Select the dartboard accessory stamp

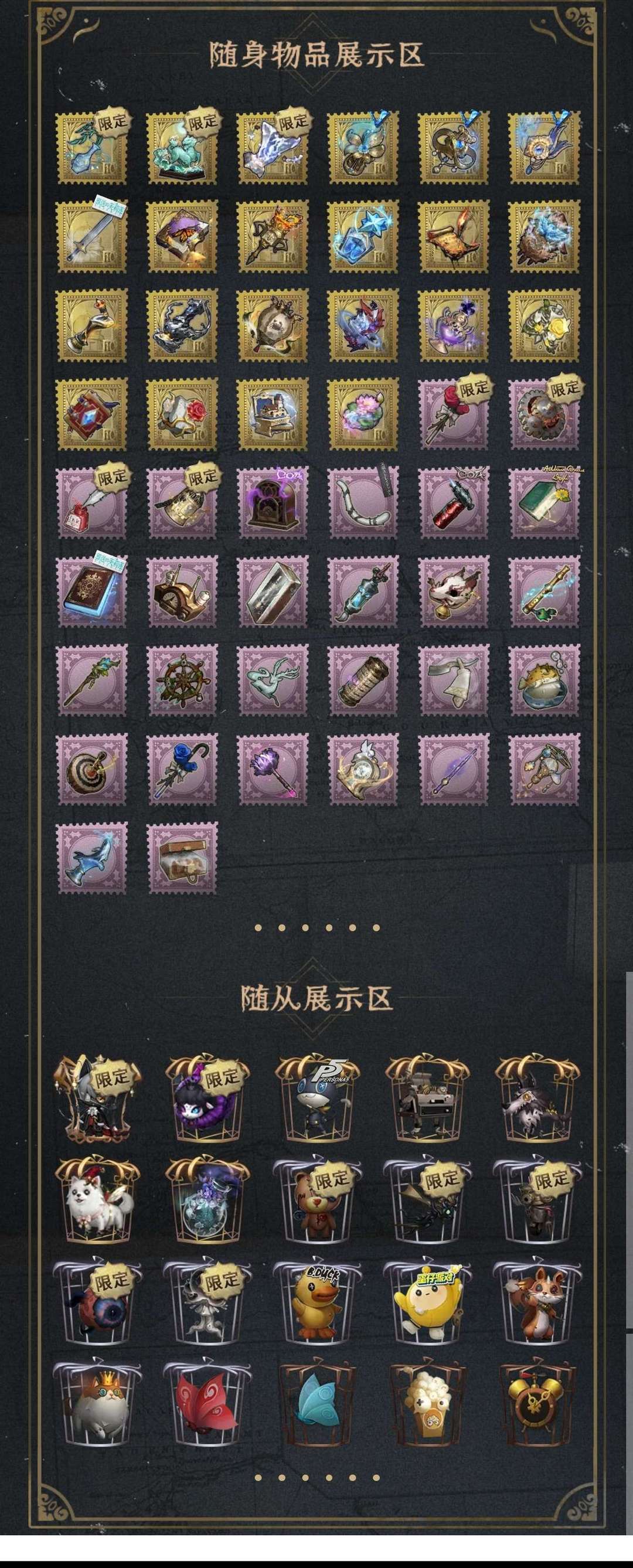click(92, 770)
